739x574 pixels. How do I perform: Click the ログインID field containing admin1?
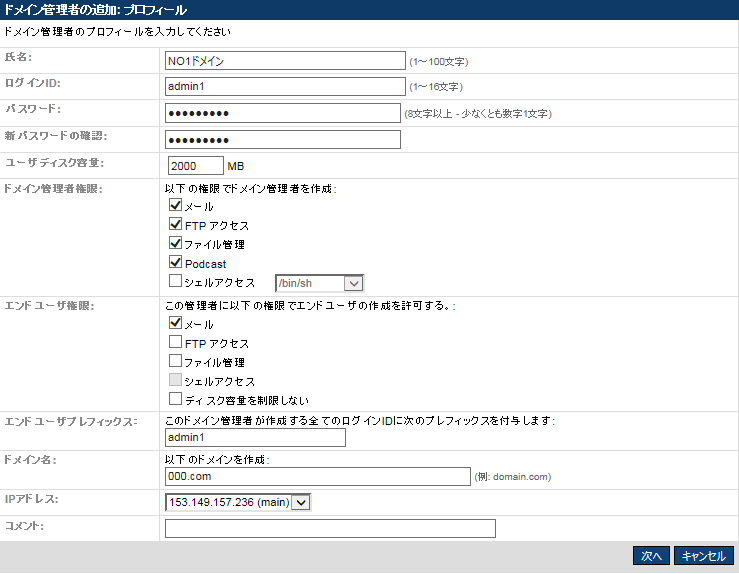pyautogui.click(x=285, y=86)
